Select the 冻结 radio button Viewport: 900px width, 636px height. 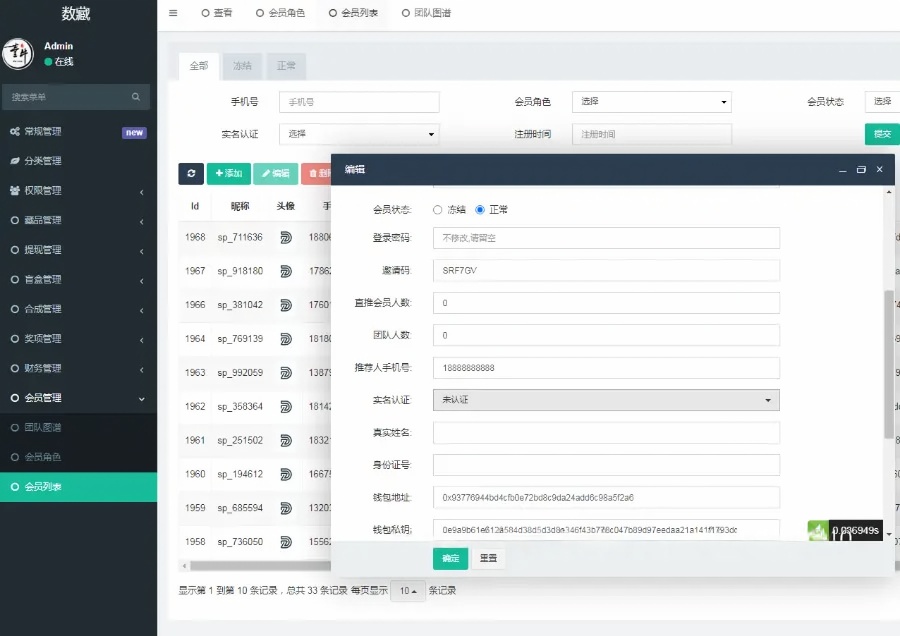pos(438,210)
